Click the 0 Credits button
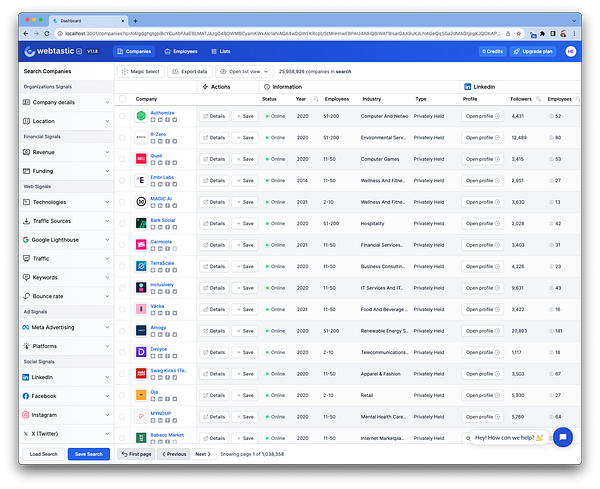Image resolution: width=600 pixels, height=489 pixels. tap(492, 51)
